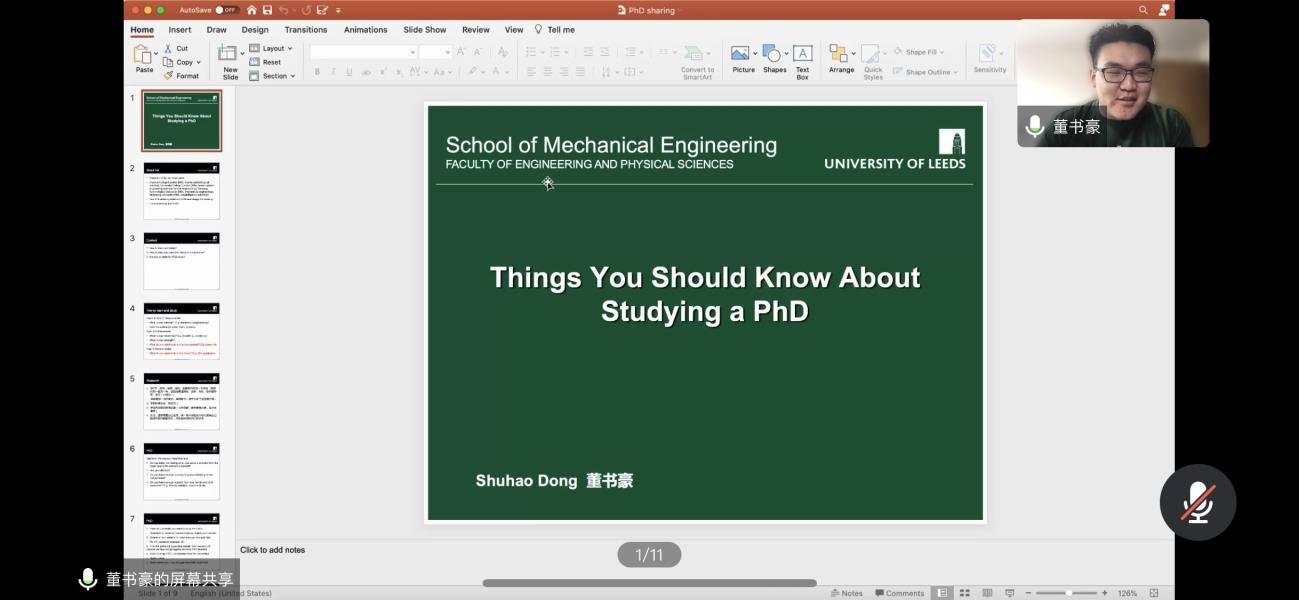Click the Share person icon
Image resolution: width=1299 pixels, height=600 pixels.
click(x=1164, y=10)
